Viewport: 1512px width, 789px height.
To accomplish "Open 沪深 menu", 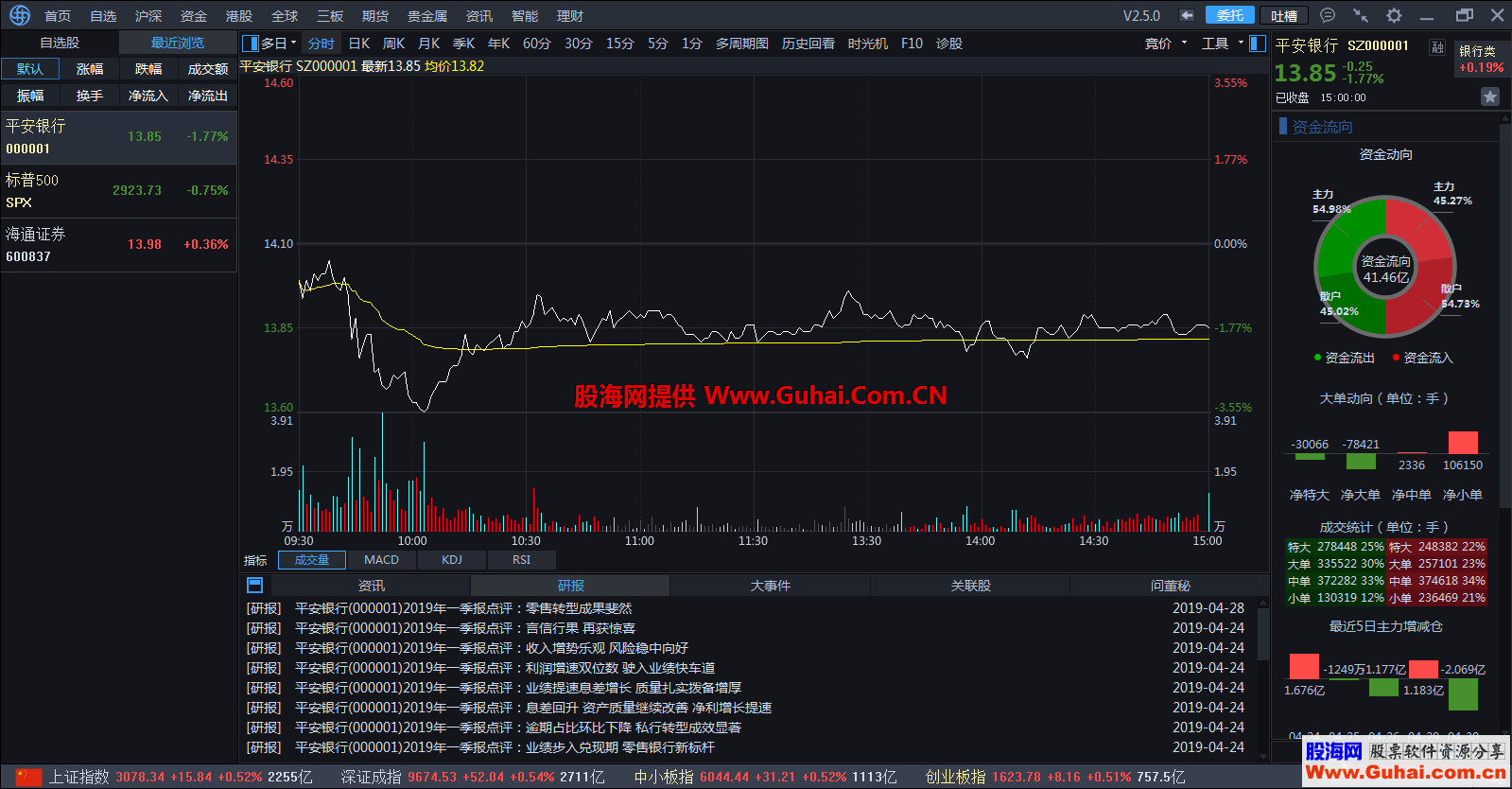I will [x=148, y=16].
